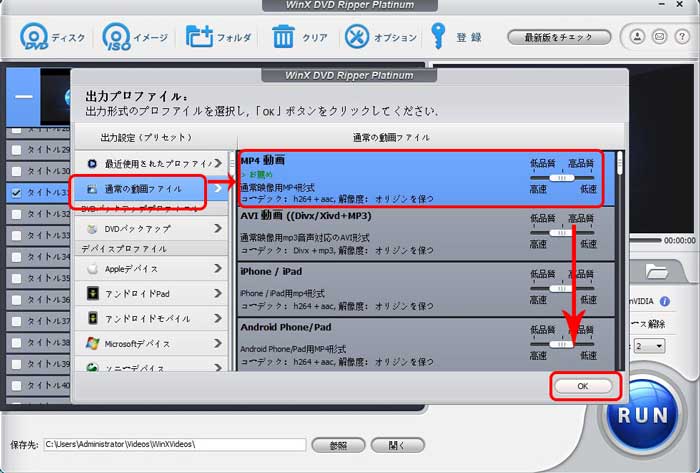Adjust MP4 動画 quality slider
Viewport: 700px width, 473px height.
[x=562, y=178]
